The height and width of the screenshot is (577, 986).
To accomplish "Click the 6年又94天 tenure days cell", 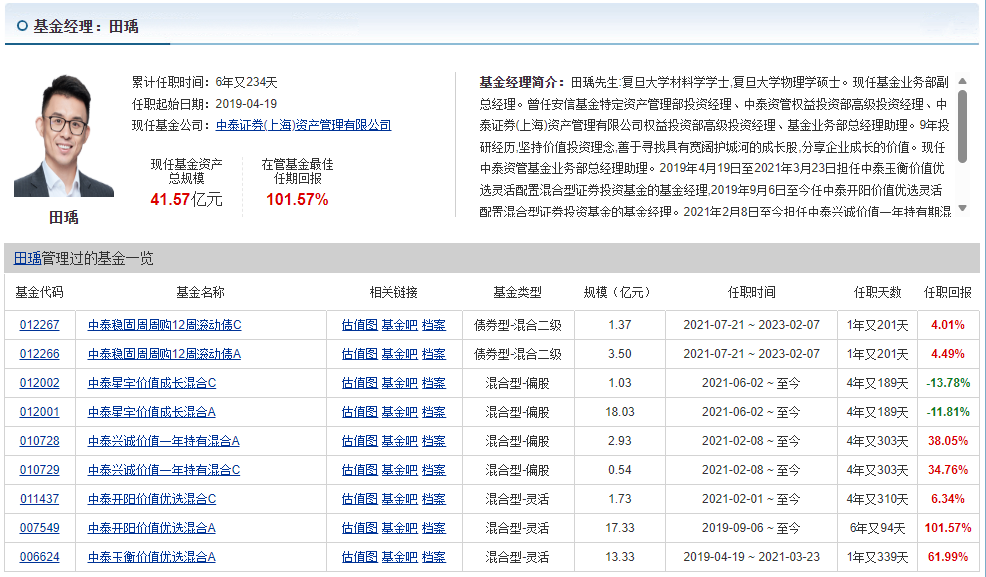I will click(x=877, y=527).
